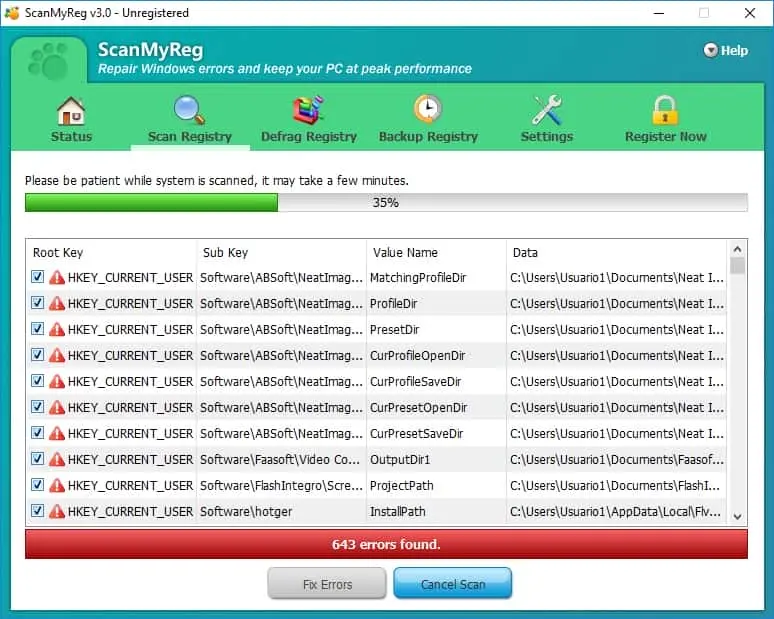This screenshot has height=619, width=774.
Task: Click the Defrag Registry blocks icon
Action: pos(308,110)
